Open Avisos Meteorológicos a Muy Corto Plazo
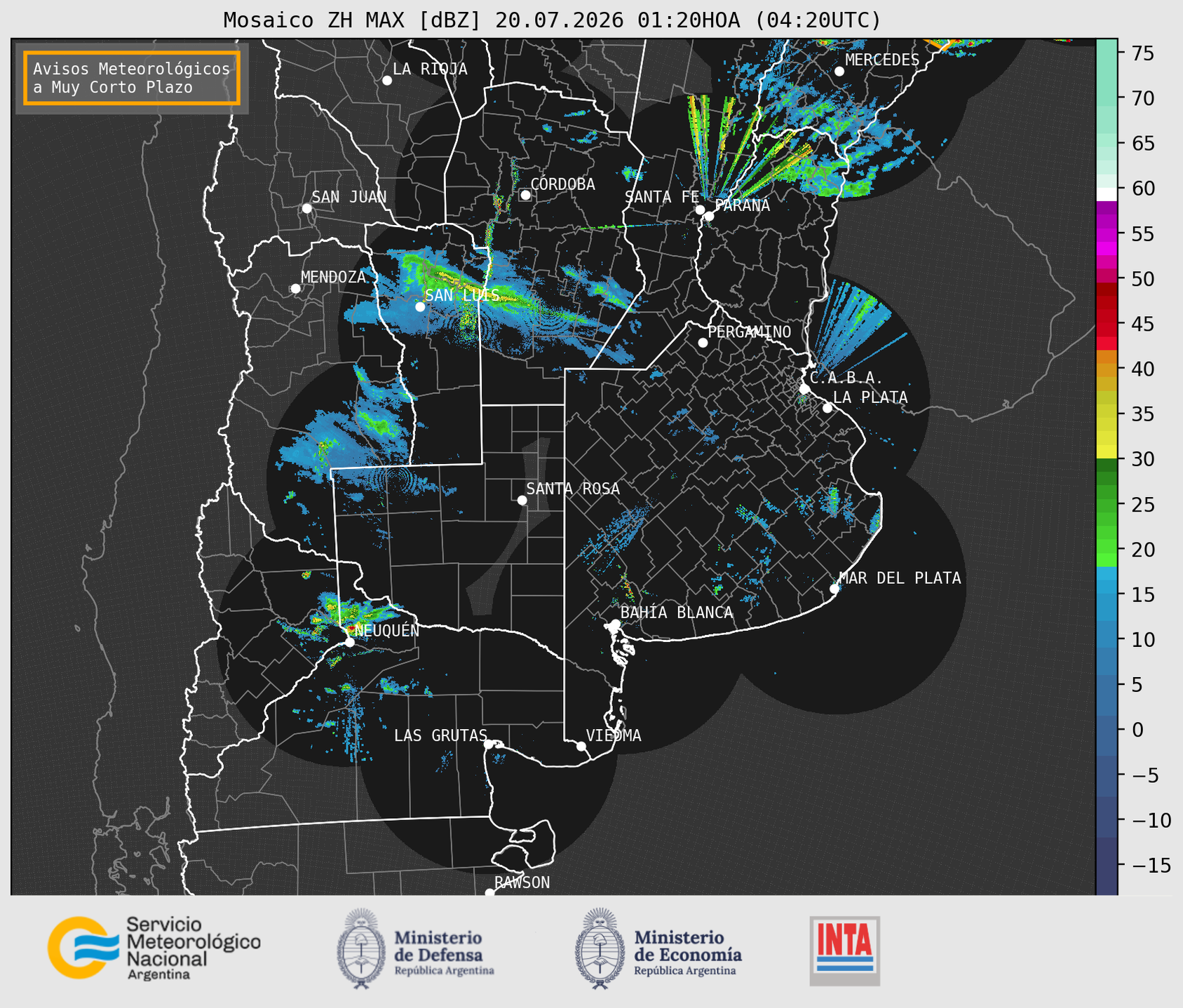1183x1008 pixels. tap(132, 78)
